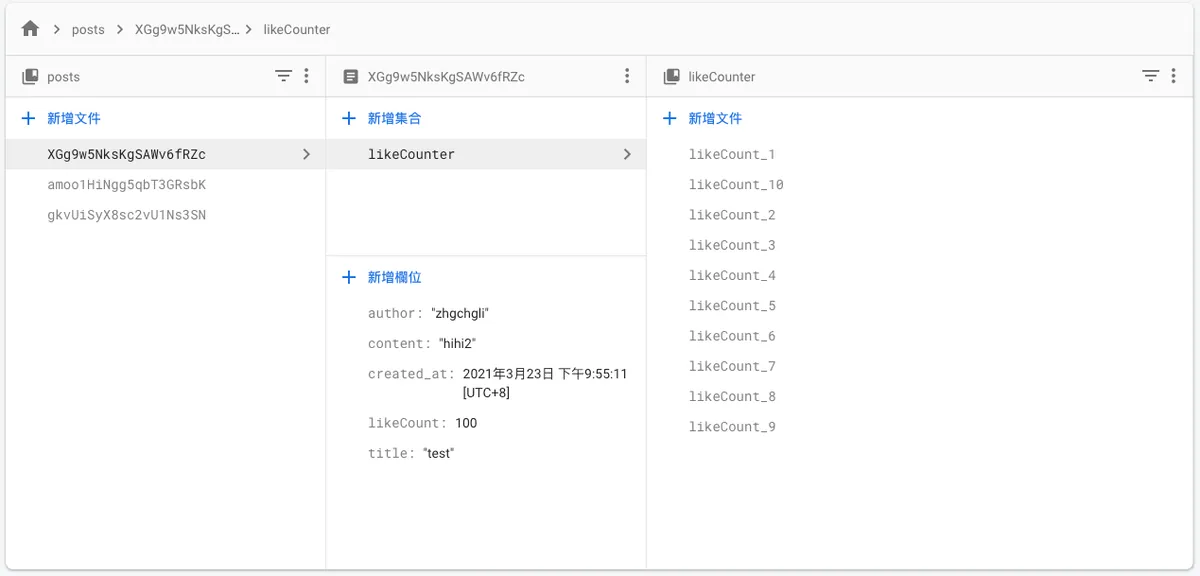1200x576 pixels.
Task: Click filter icon in likeCounter panel
Action: 1151,76
